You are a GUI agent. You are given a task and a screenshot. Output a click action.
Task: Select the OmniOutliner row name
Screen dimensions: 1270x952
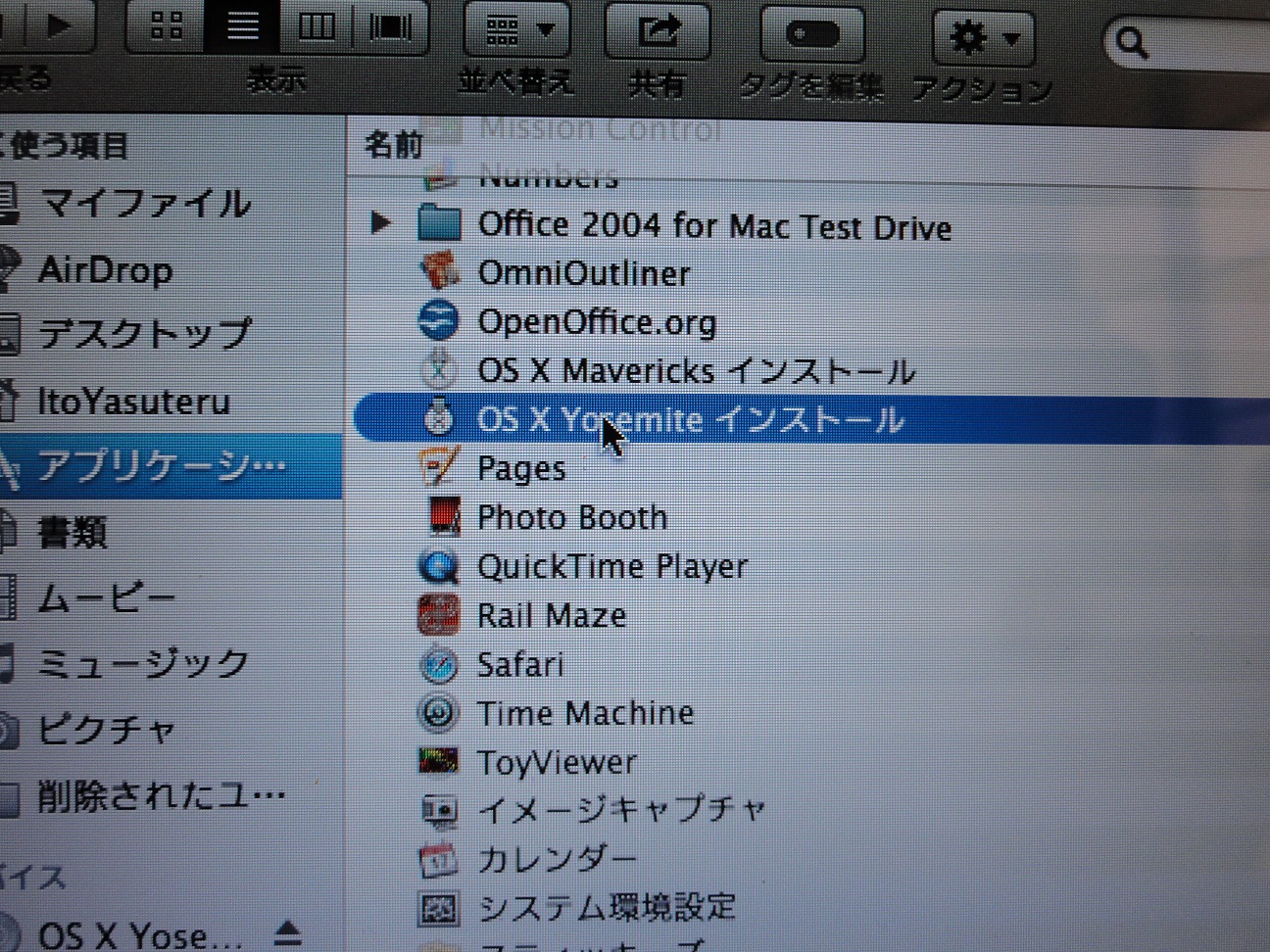pyautogui.click(x=584, y=273)
